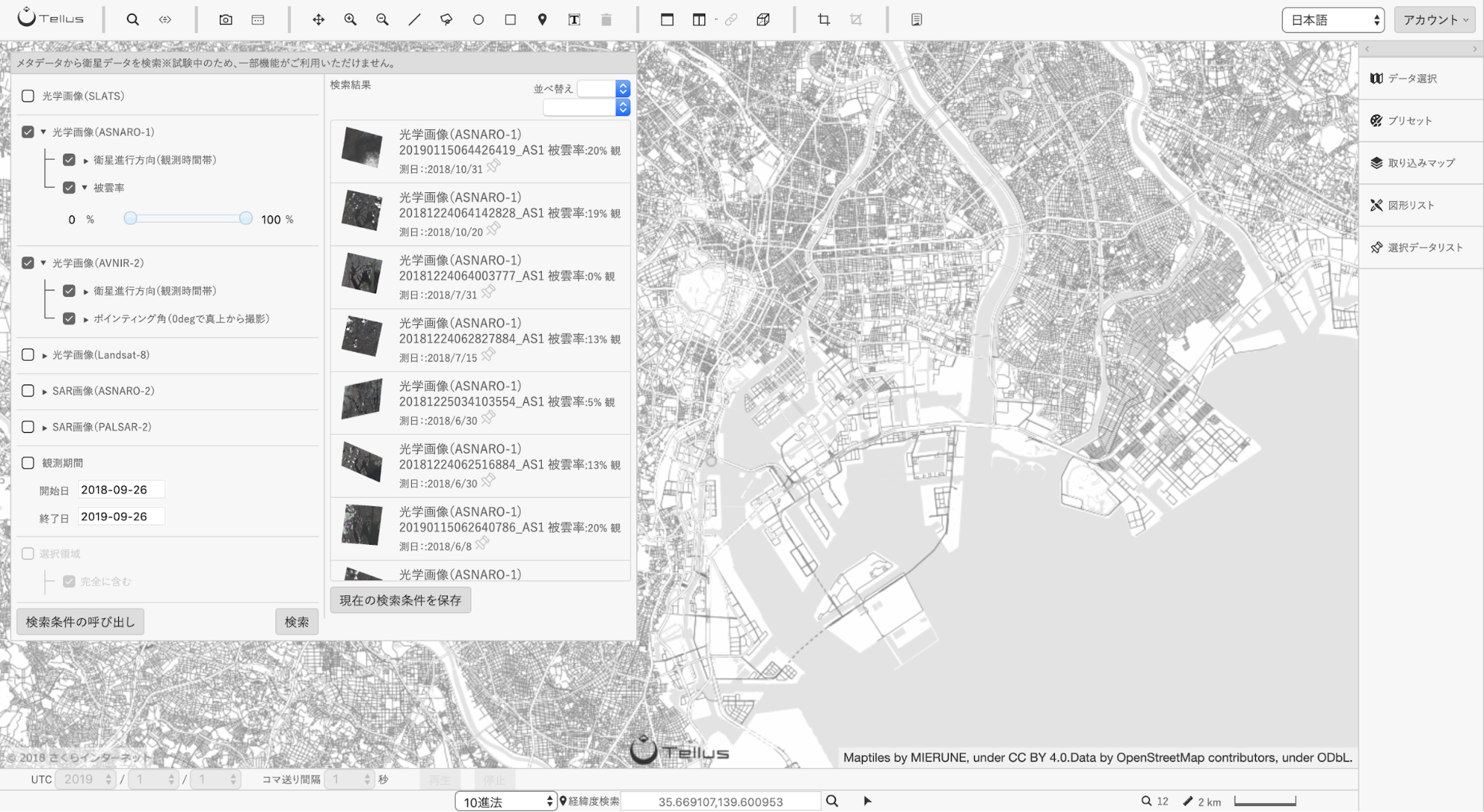The width and height of the screenshot is (1484, 812).
Task: Open the calendar window icon in toolbar
Action: [x=258, y=19]
